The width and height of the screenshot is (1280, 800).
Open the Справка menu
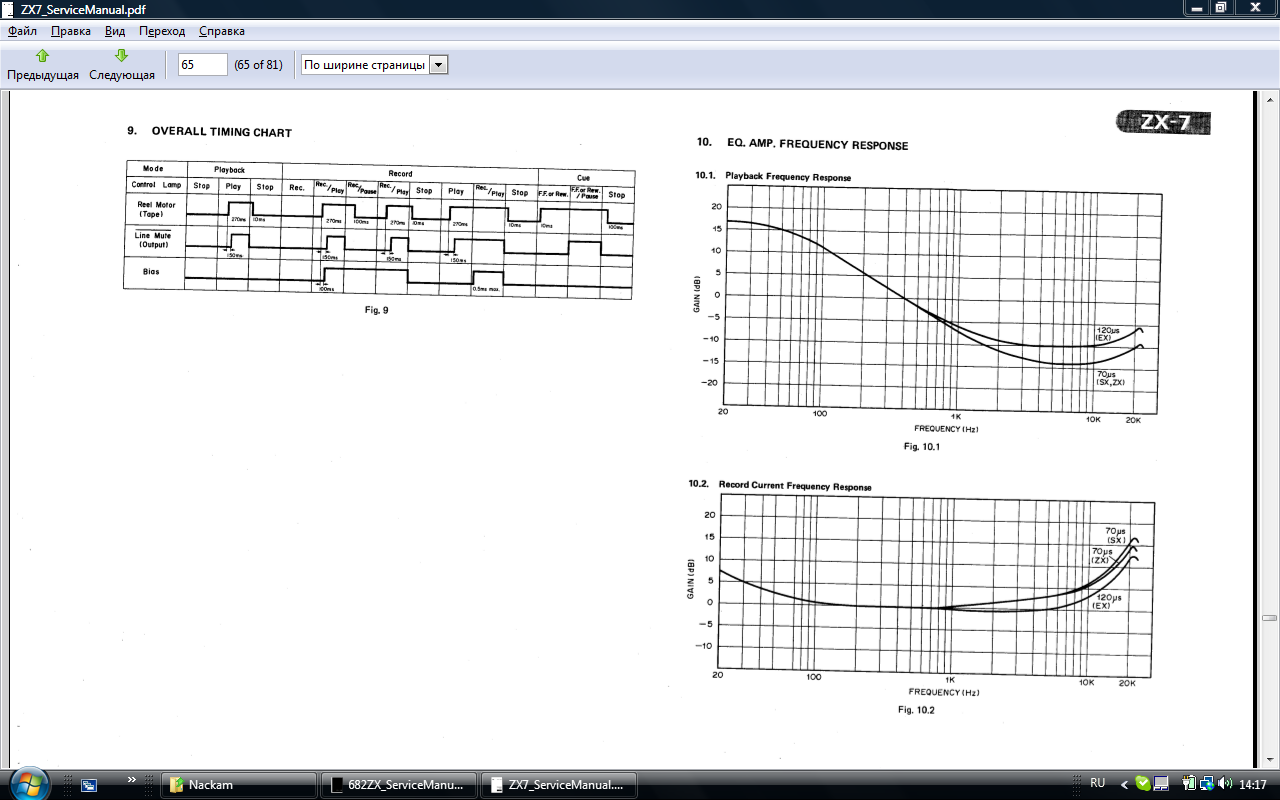[x=222, y=31]
